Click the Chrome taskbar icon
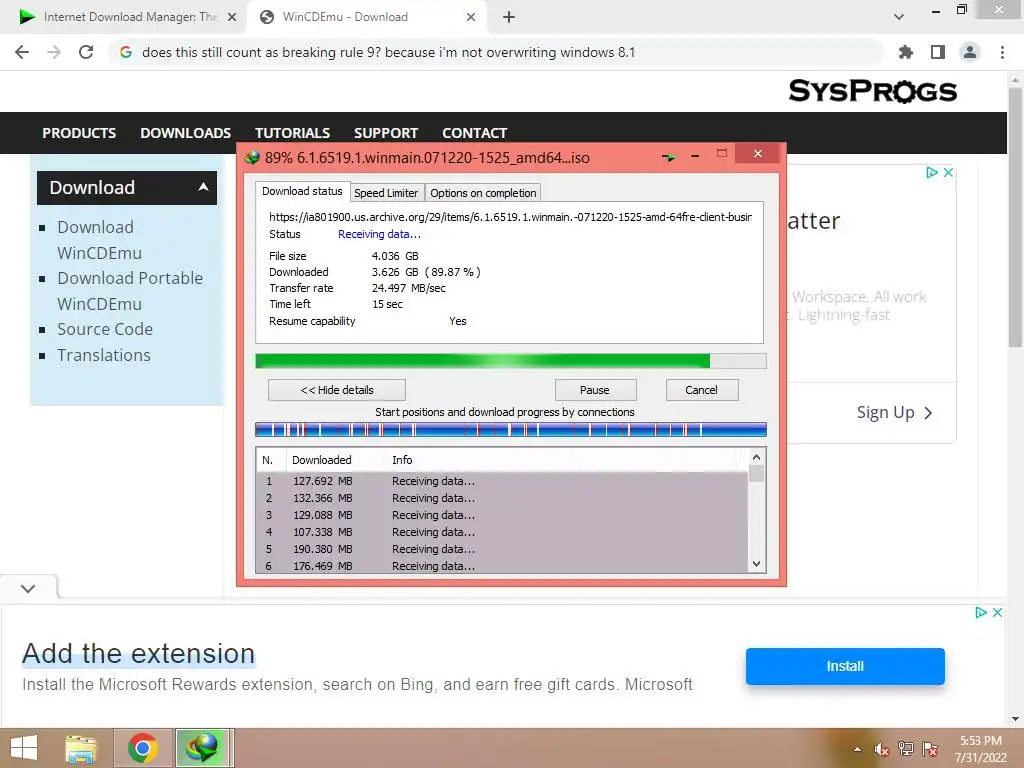The width and height of the screenshot is (1024, 768). (x=142, y=748)
